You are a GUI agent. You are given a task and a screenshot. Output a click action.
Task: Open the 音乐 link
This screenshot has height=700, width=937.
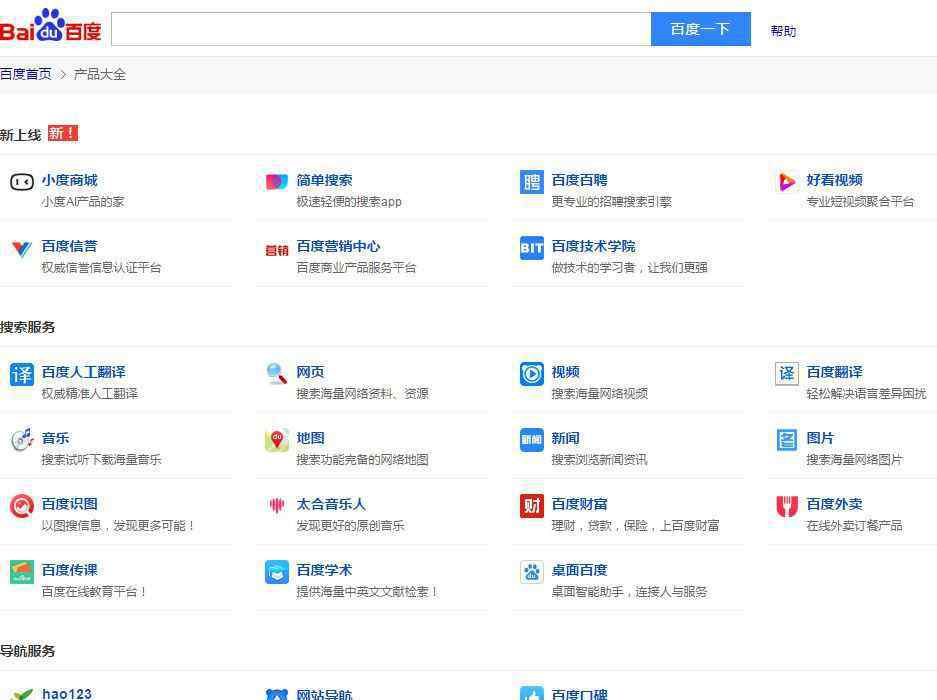[x=56, y=438]
